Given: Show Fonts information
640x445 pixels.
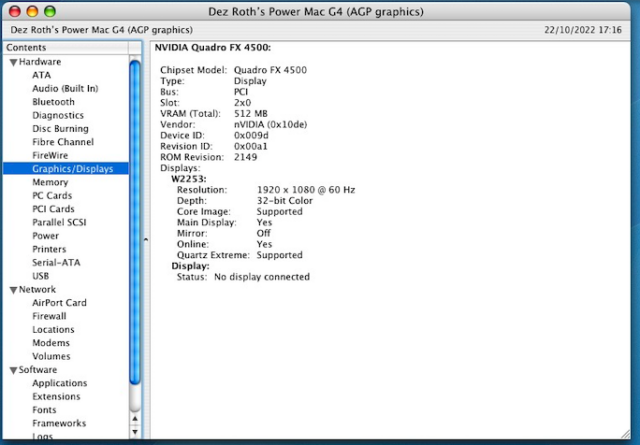Looking at the screenshot, I should (44, 410).
